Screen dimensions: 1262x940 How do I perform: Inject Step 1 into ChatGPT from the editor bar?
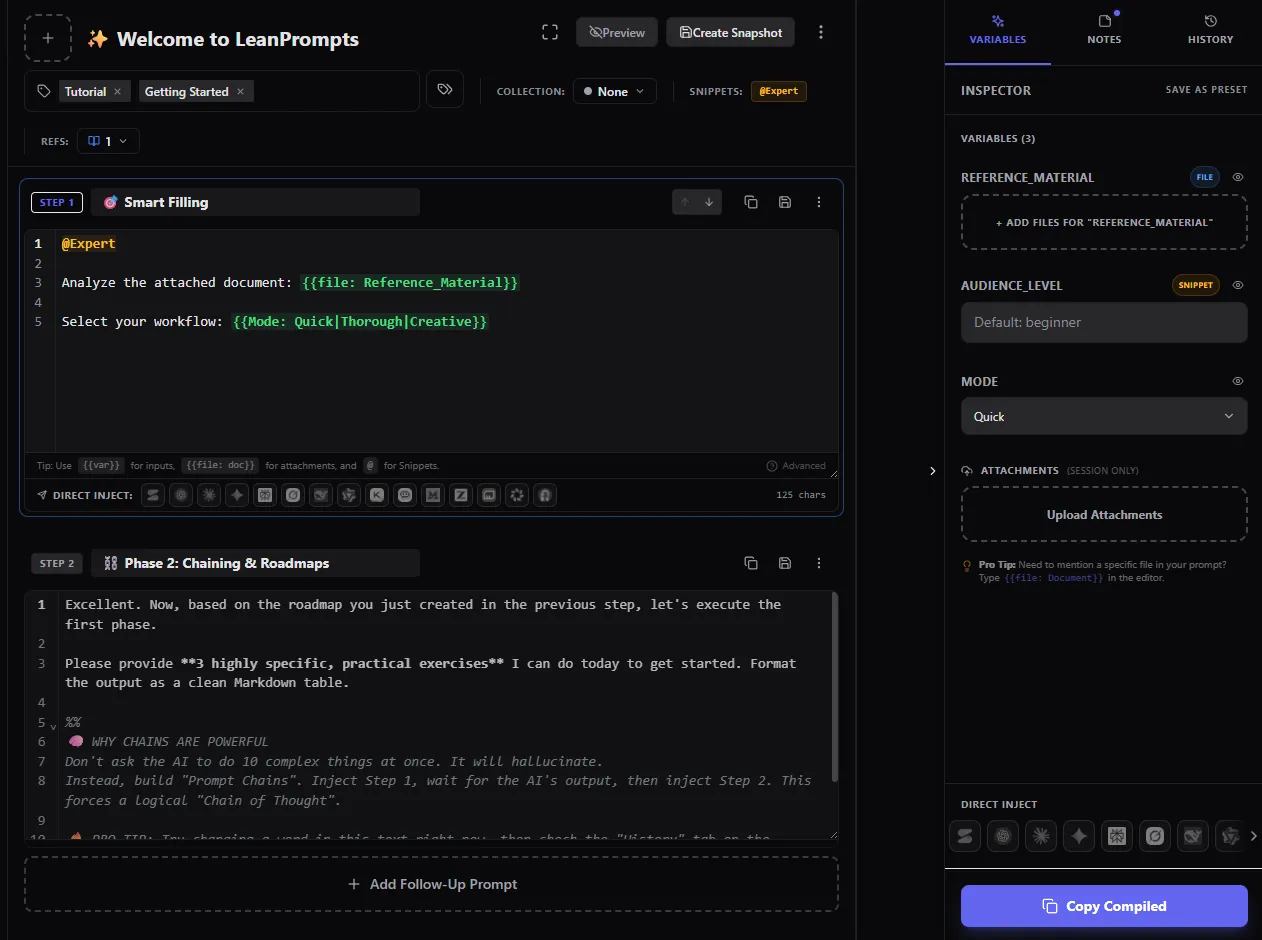(x=181, y=494)
